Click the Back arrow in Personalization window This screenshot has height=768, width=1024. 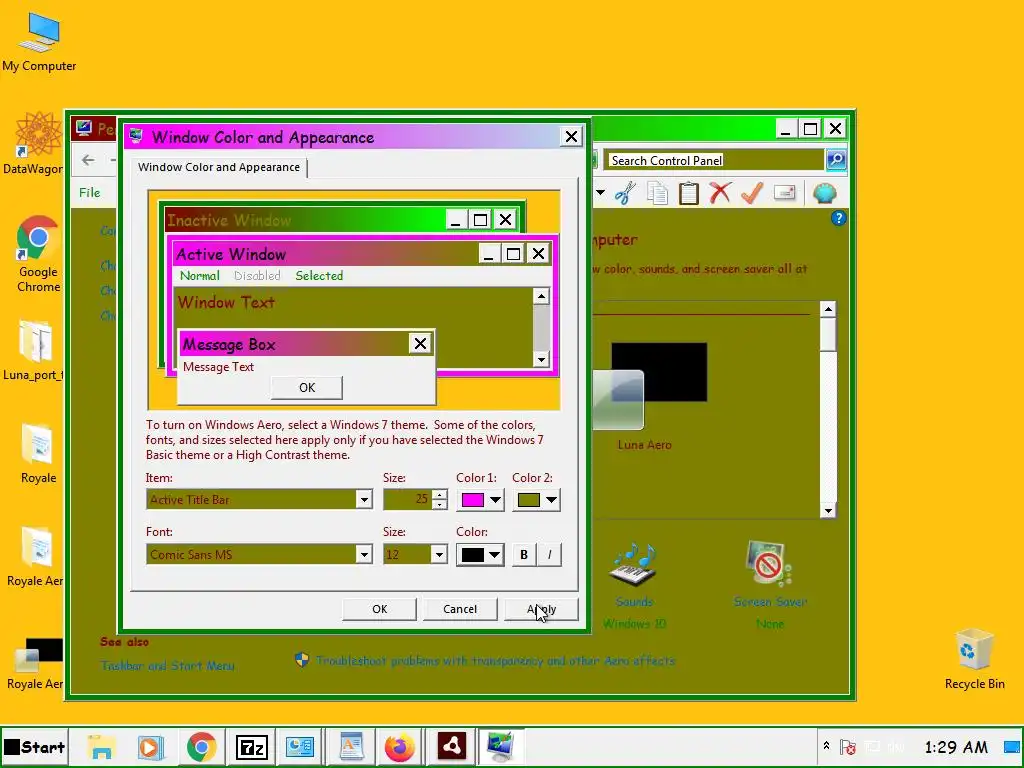click(88, 160)
